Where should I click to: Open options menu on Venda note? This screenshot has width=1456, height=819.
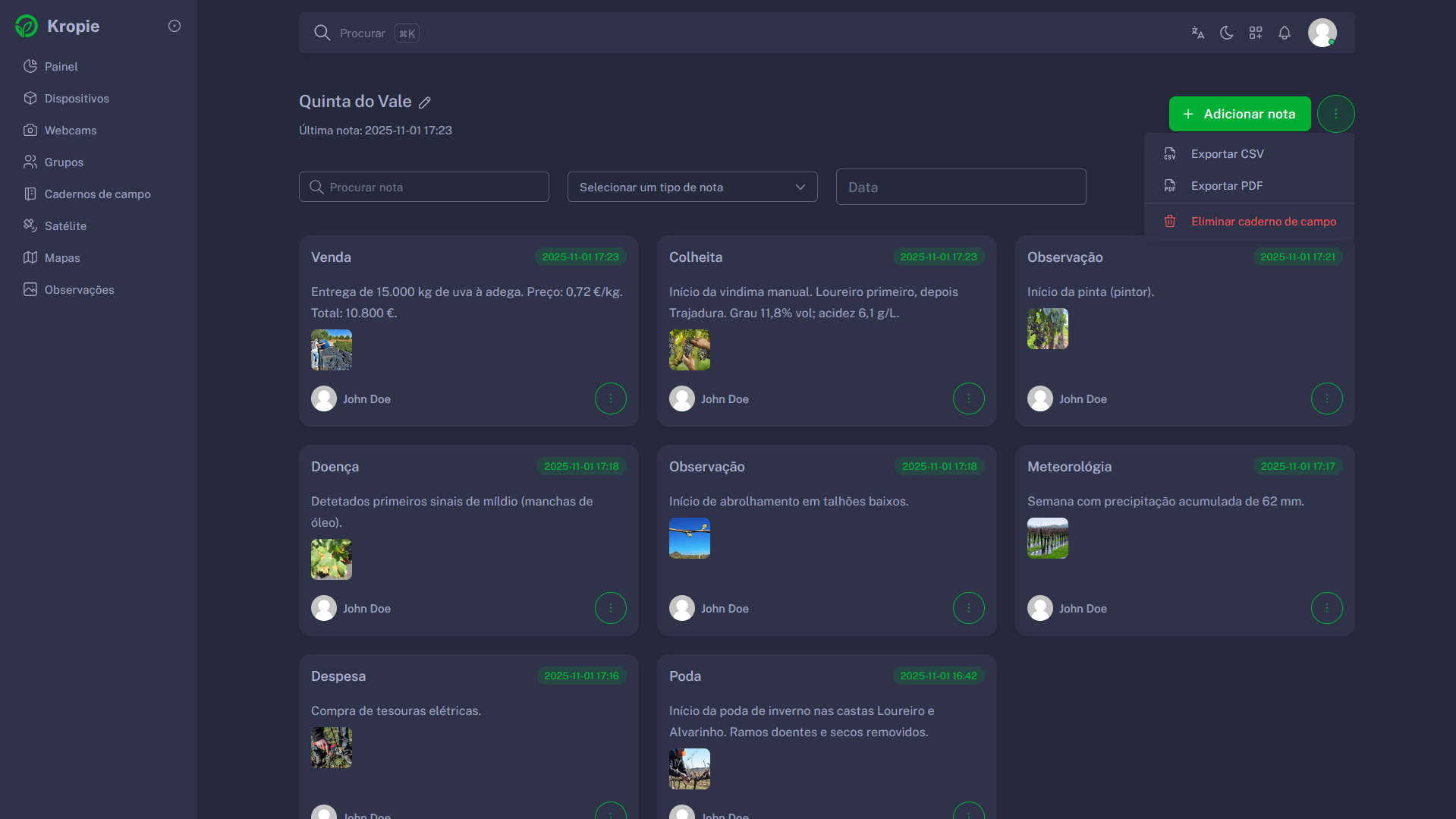[610, 398]
